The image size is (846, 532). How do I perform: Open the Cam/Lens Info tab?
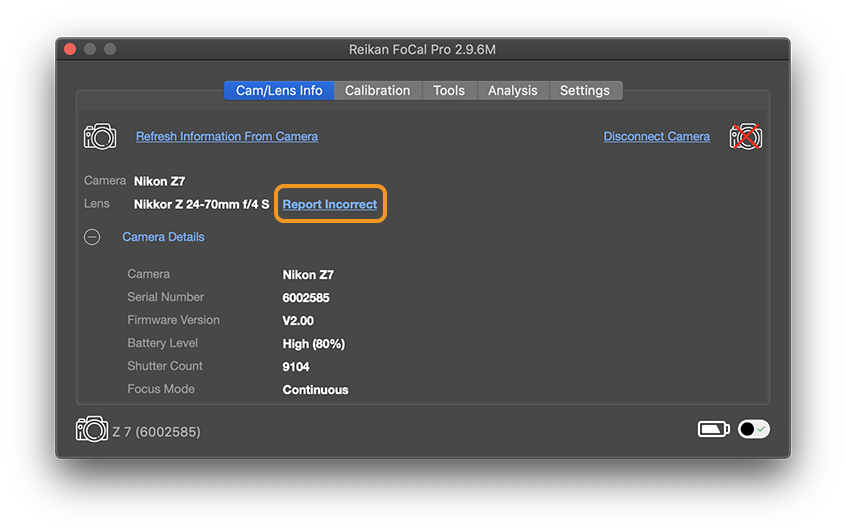pyautogui.click(x=279, y=91)
